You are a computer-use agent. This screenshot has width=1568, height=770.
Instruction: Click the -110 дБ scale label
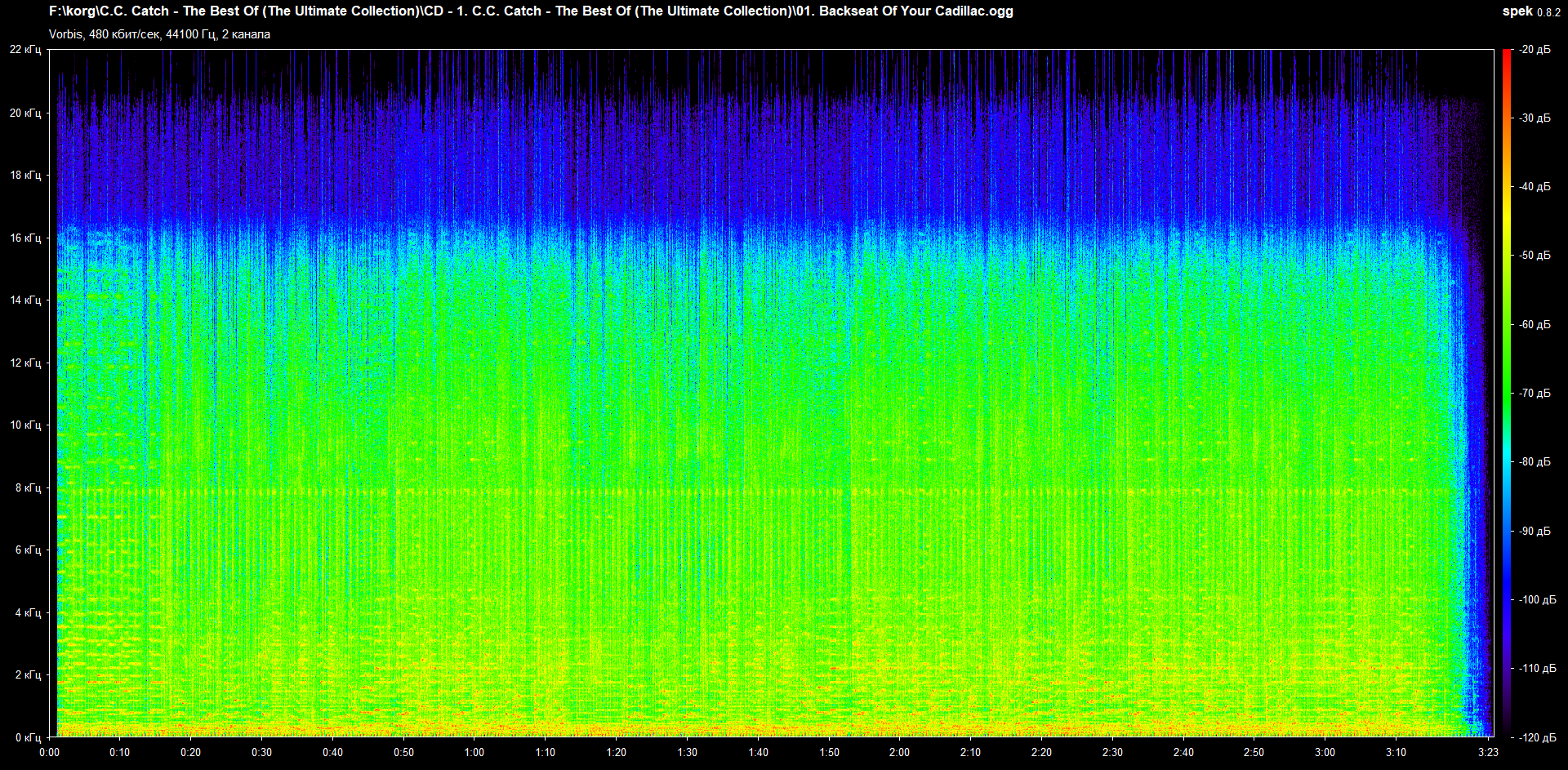pyautogui.click(x=1537, y=668)
